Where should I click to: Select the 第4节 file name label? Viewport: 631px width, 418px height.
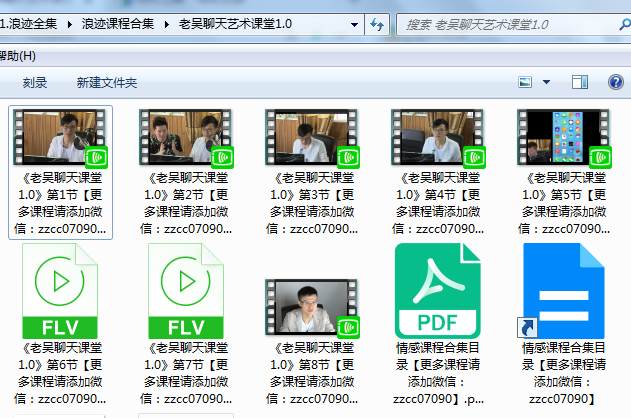[438, 203]
